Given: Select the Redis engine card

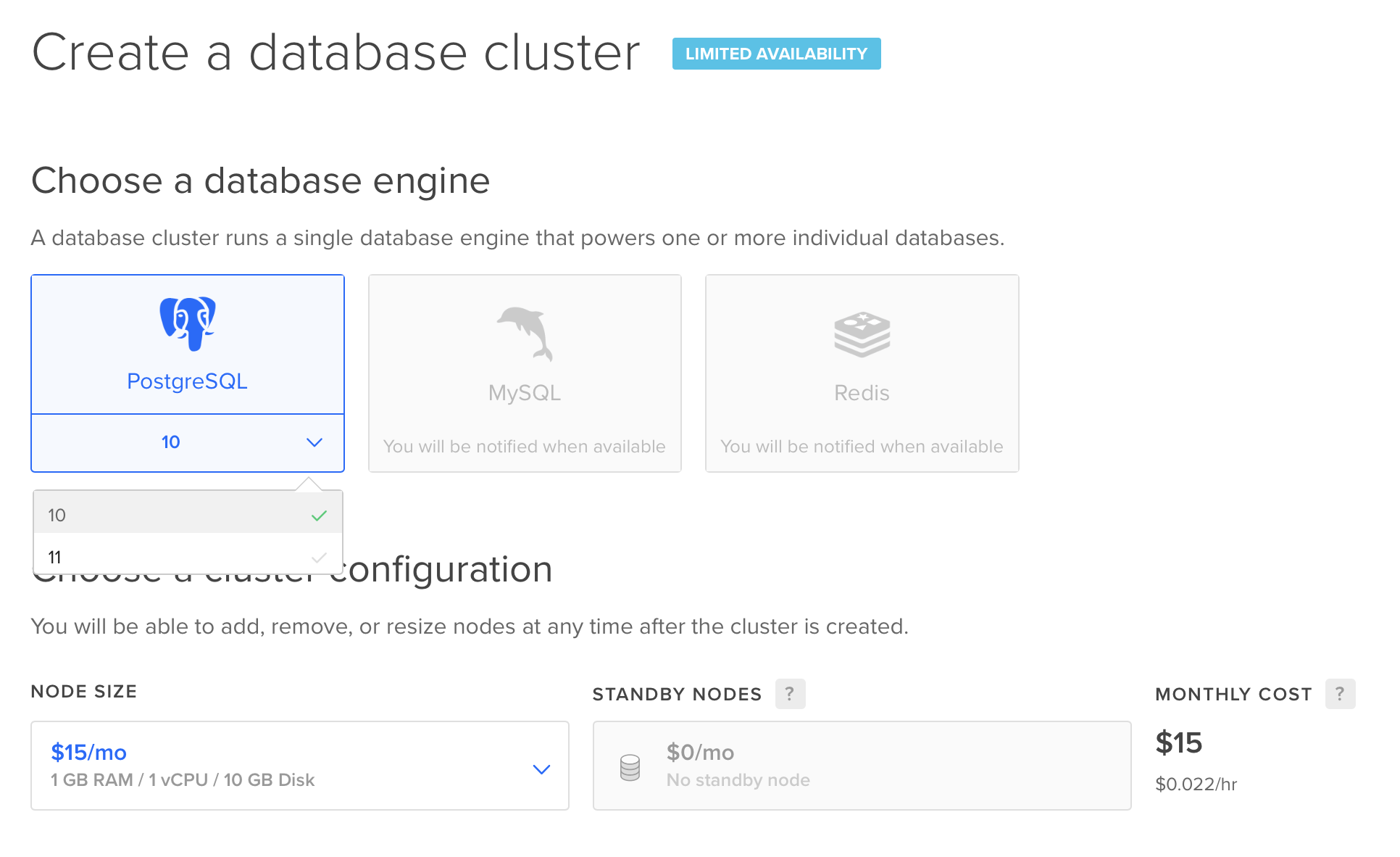Looking at the screenshot, I should coord(862,373).
